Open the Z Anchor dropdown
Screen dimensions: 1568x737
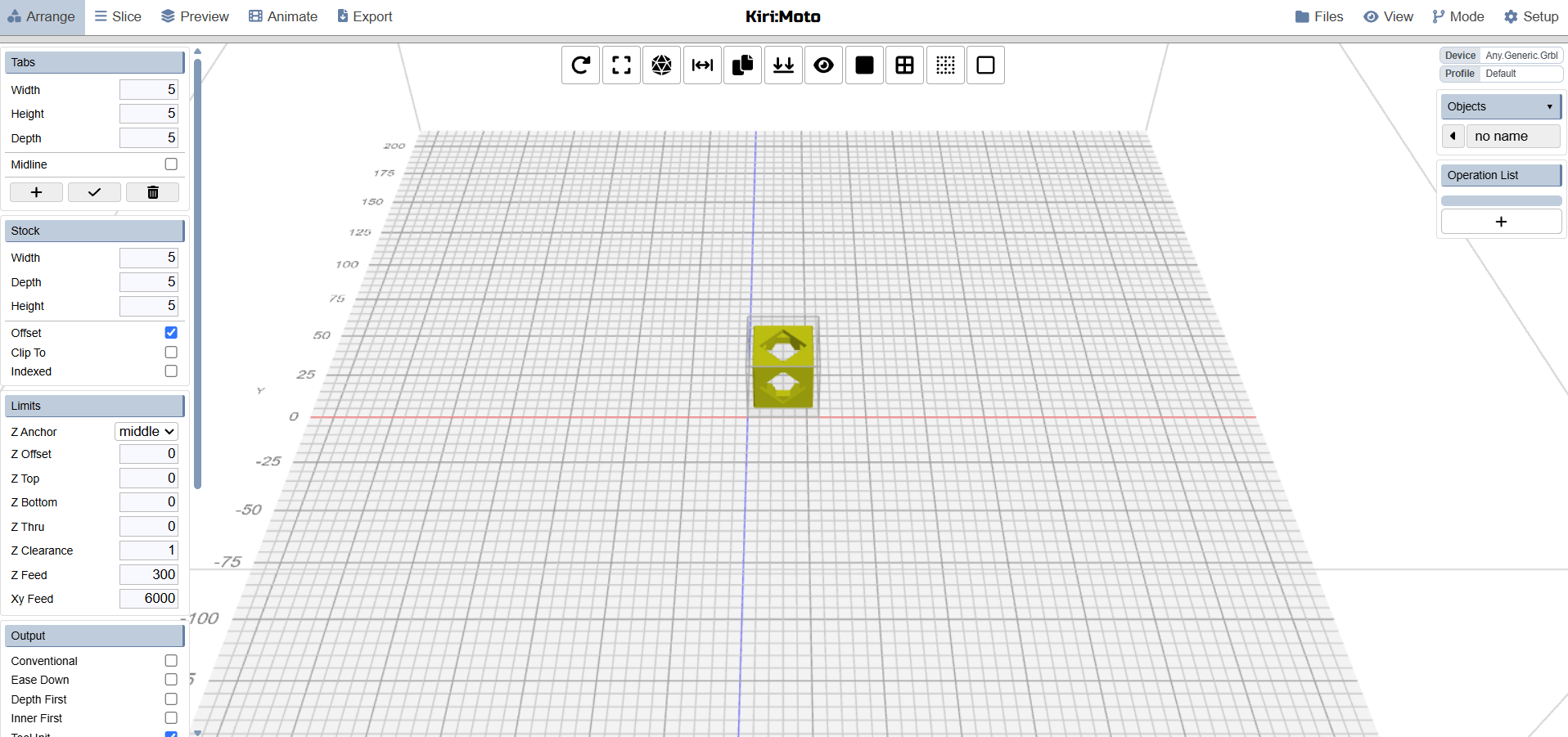click(146, 432)
